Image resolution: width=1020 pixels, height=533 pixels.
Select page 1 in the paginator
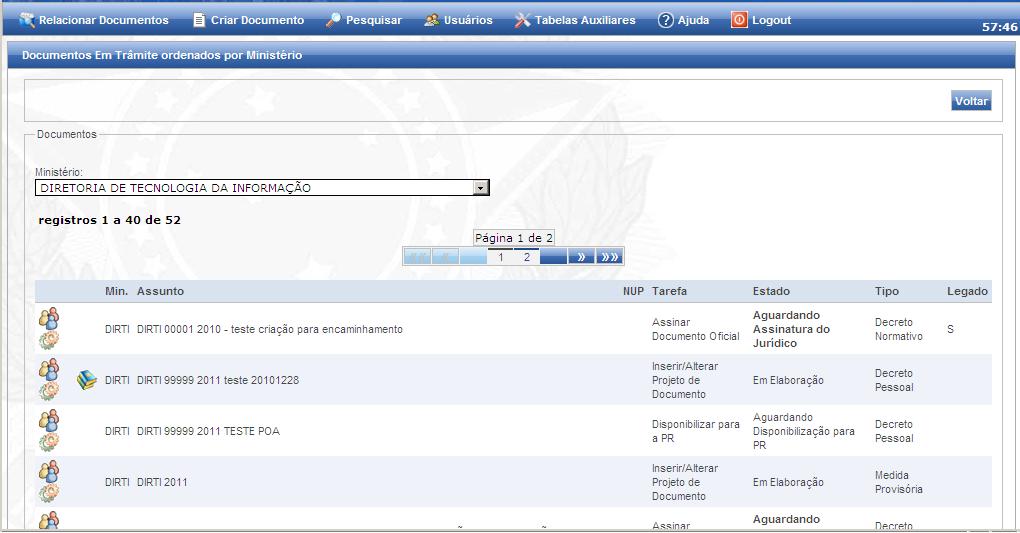pyautogui.click(x=500, y=257)
